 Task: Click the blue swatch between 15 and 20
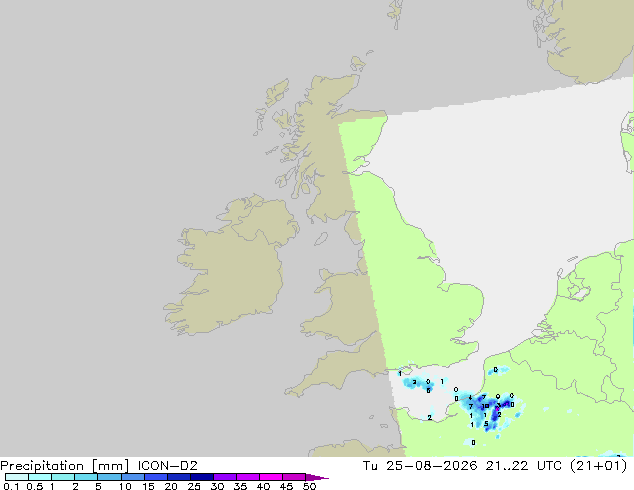point(156,477)
